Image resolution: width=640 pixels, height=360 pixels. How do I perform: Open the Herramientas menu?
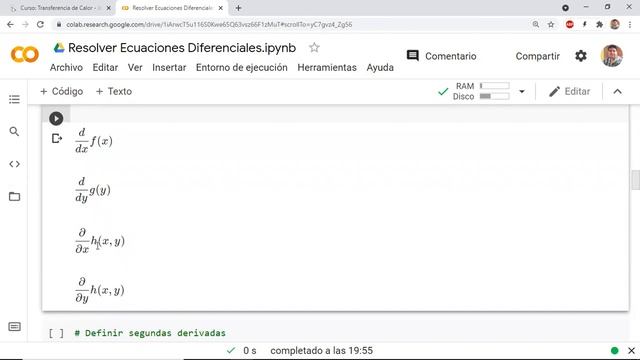pyautogui.click(x=327, y=67)
